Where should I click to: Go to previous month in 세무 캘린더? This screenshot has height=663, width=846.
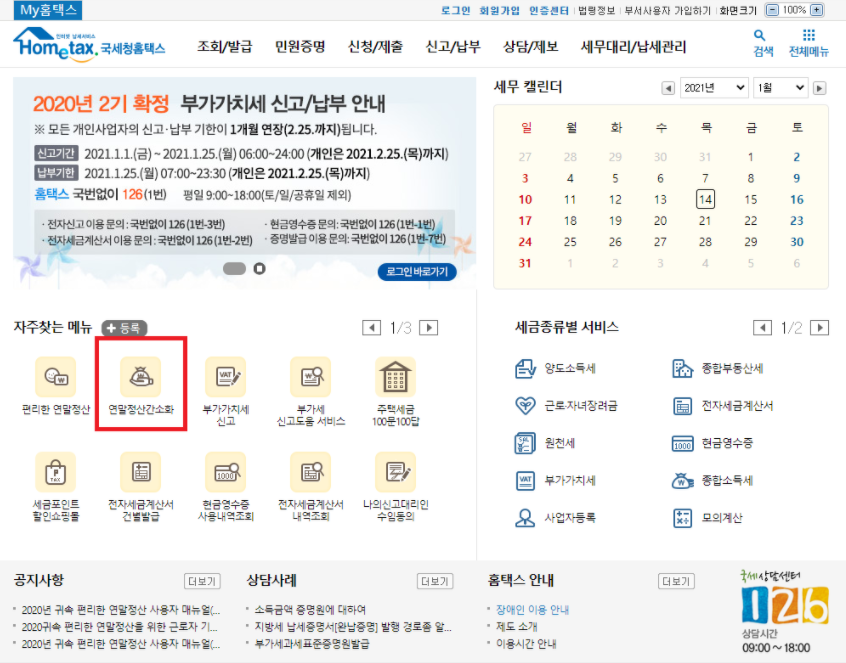(668, 88)
